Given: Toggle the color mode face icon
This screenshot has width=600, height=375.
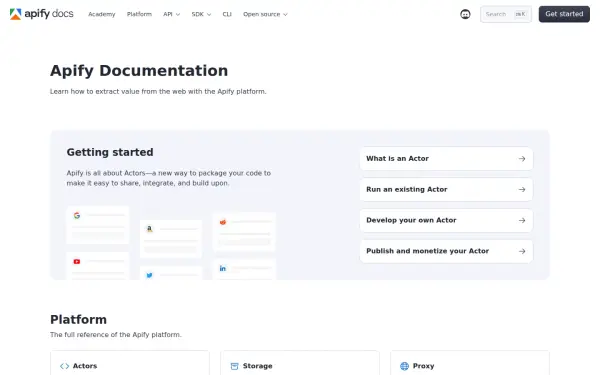Looking at the screenshot, I should point(465,14).
